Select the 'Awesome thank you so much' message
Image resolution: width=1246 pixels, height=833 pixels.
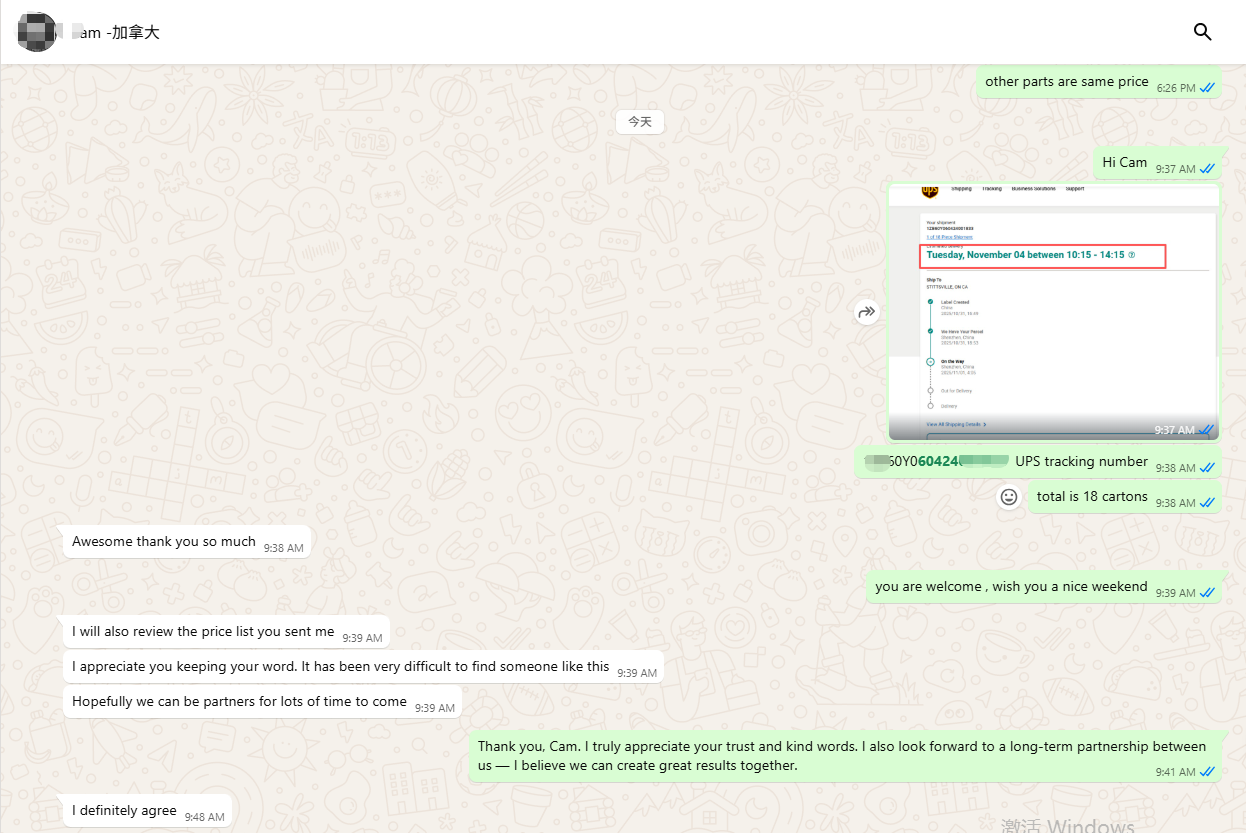164,542
